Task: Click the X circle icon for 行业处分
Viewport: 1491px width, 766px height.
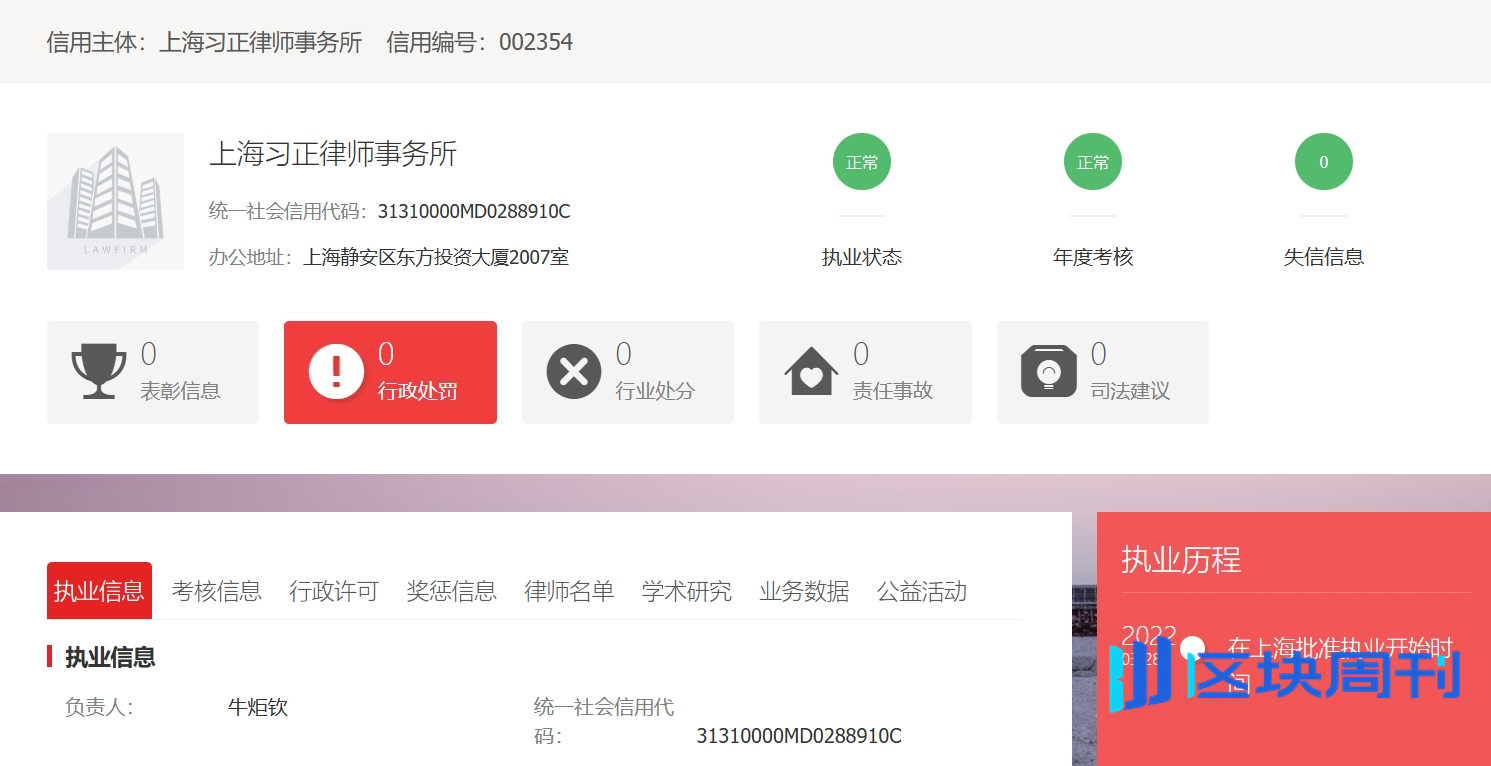Action: click(x=574, y=371)
